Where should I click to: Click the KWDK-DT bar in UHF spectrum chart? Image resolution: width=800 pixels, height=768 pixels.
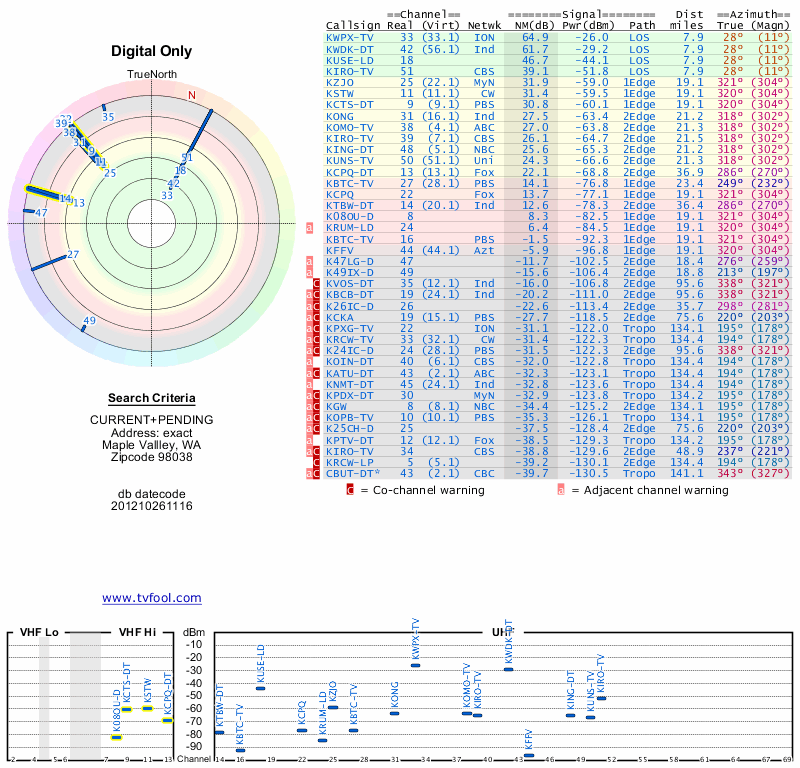coord(508,669)
